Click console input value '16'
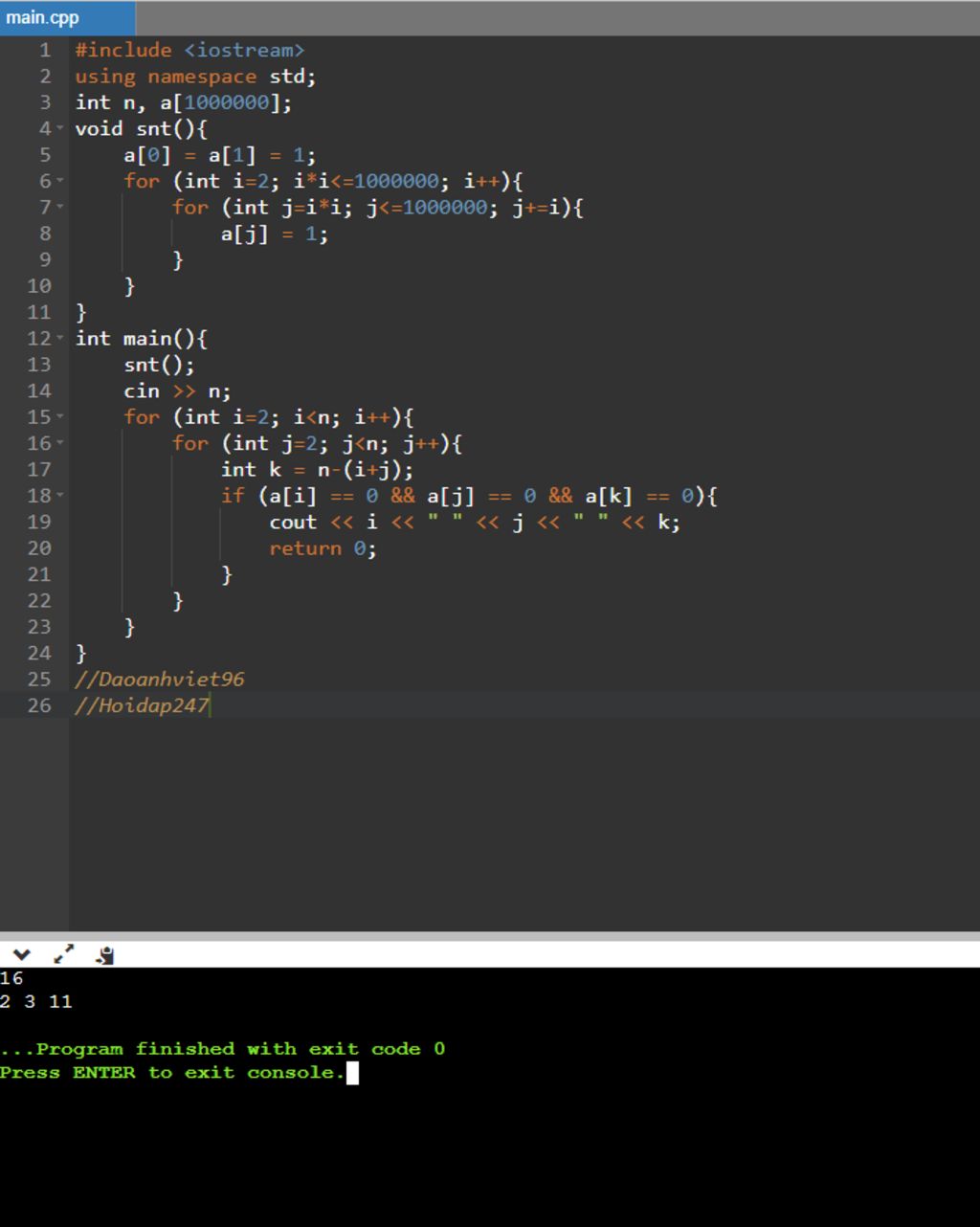 pos(11,978)
